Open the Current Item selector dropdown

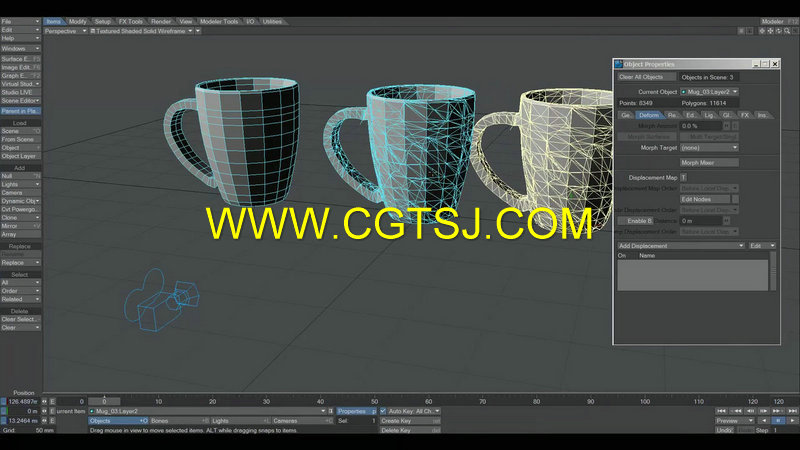(207, 411)
